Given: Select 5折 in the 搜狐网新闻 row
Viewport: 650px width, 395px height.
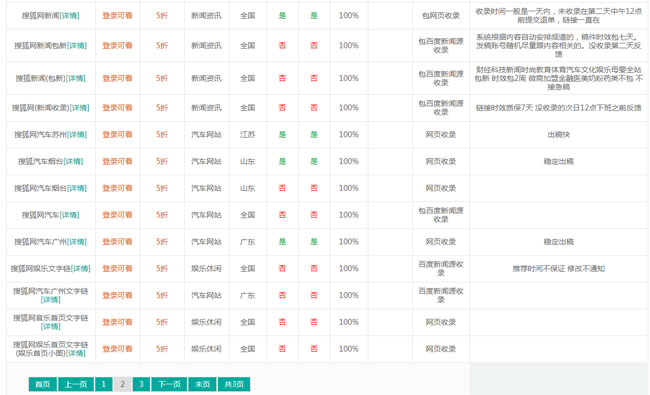Looking at the screenshot, I should [x=162, y=16].
